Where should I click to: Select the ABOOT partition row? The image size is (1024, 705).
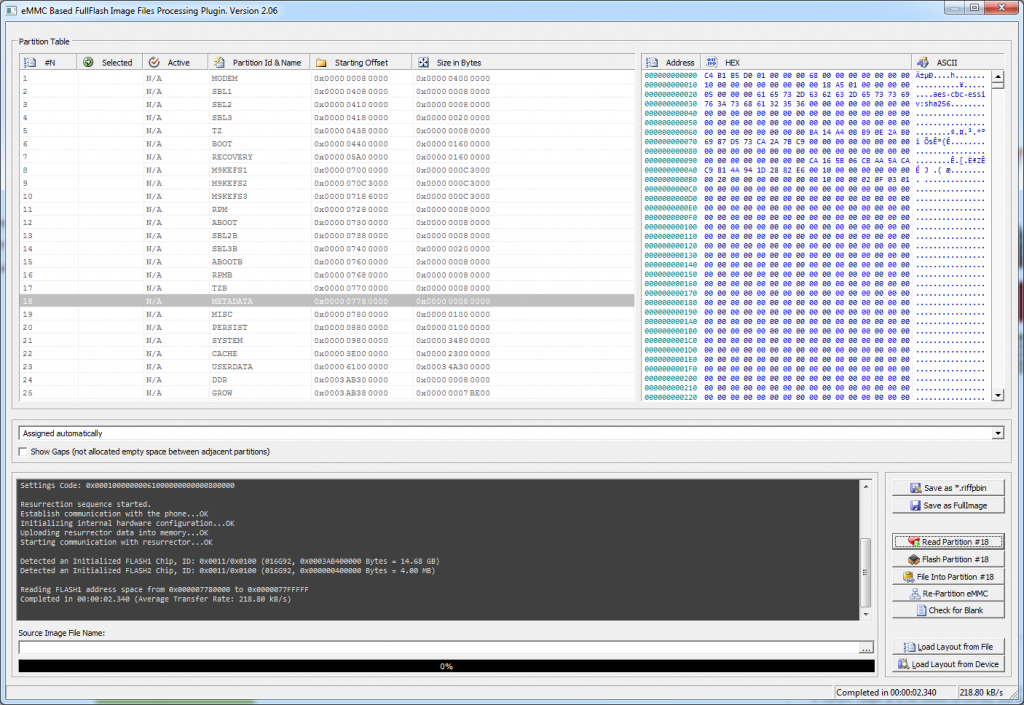coord(327,223)
